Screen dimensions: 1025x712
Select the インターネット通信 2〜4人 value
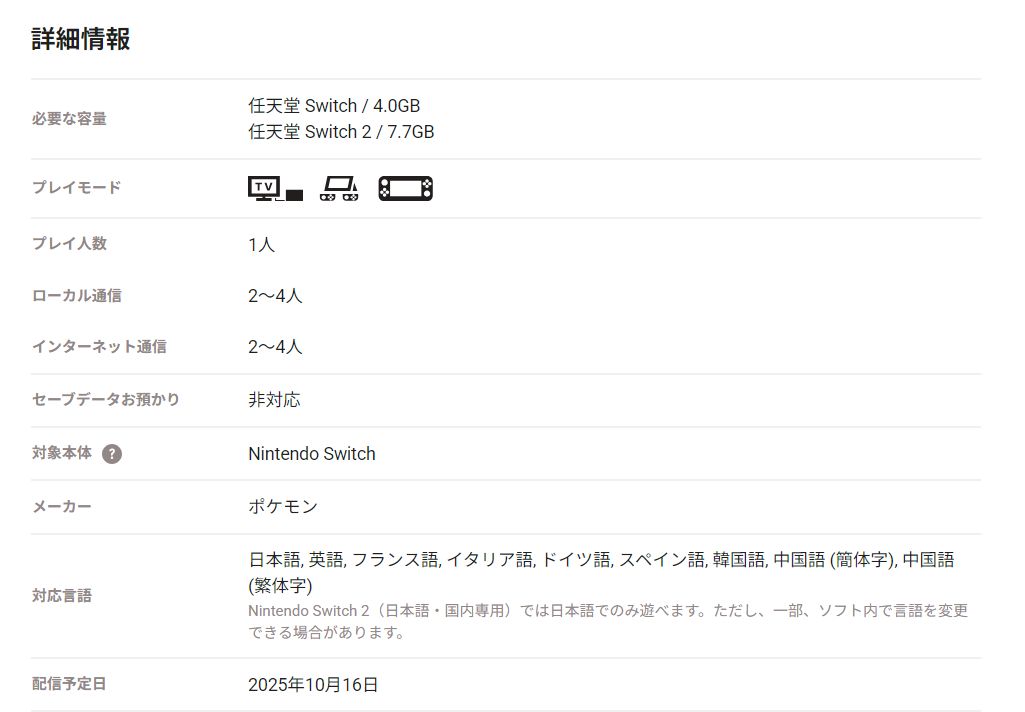click(x=275, y=347)
